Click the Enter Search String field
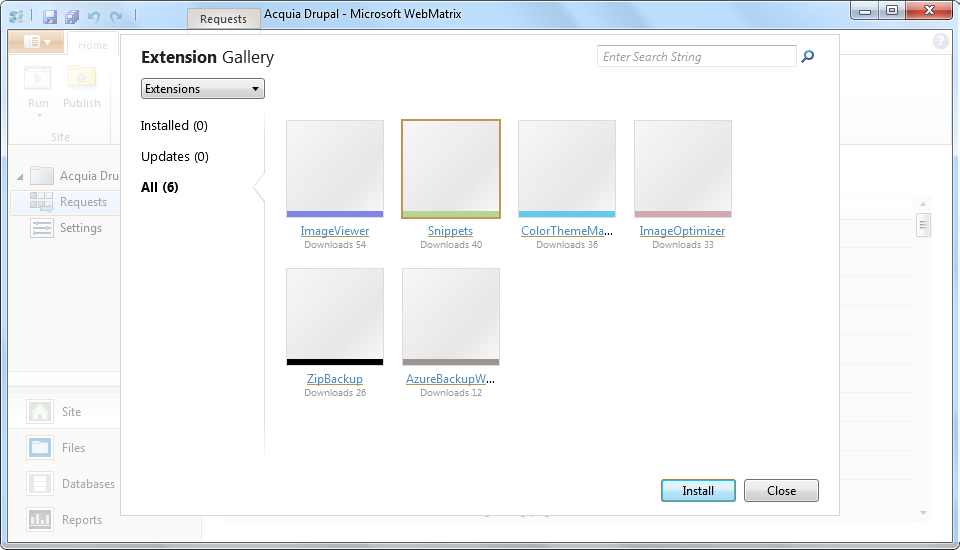The image size is (960, 550). (696, 57)
